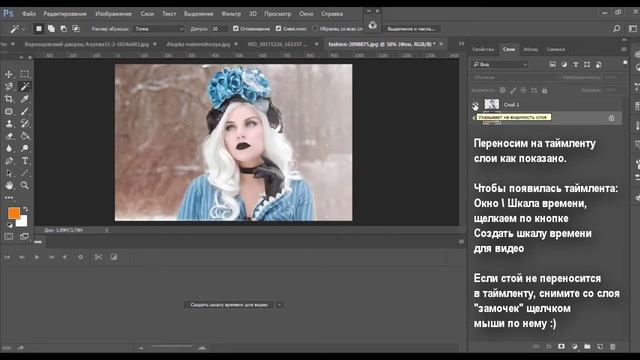The height and width of the screenshot is (360, 640).
Task: Click Create video timeline button
Action: pos(229,305)
